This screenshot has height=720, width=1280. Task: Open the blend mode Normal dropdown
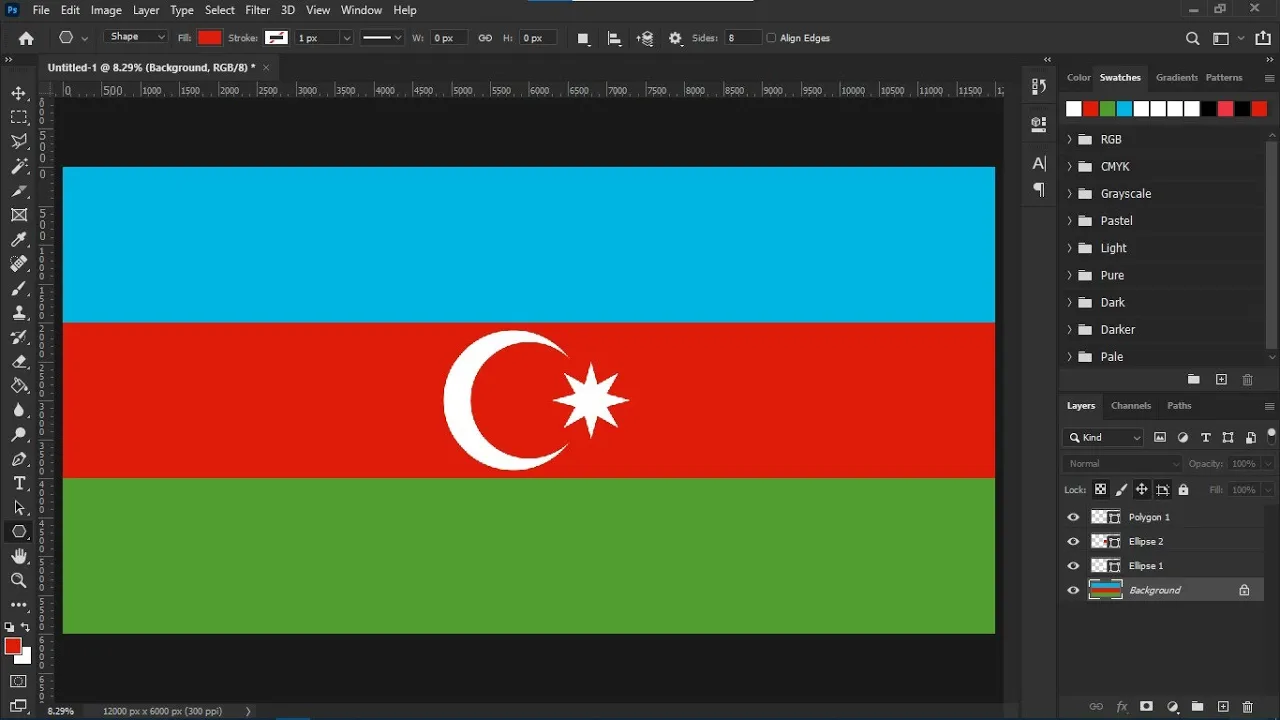point(1122,464)
